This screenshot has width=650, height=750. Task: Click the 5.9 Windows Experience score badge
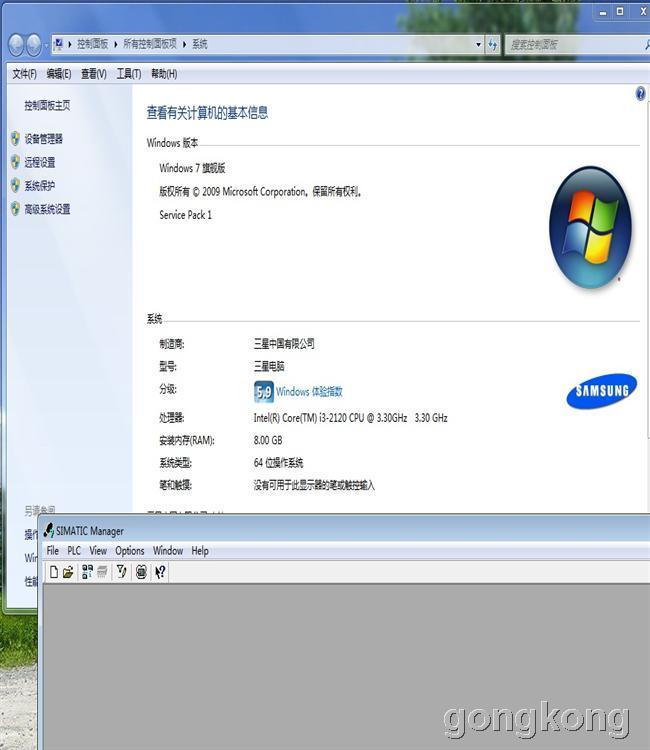[264, 392]
